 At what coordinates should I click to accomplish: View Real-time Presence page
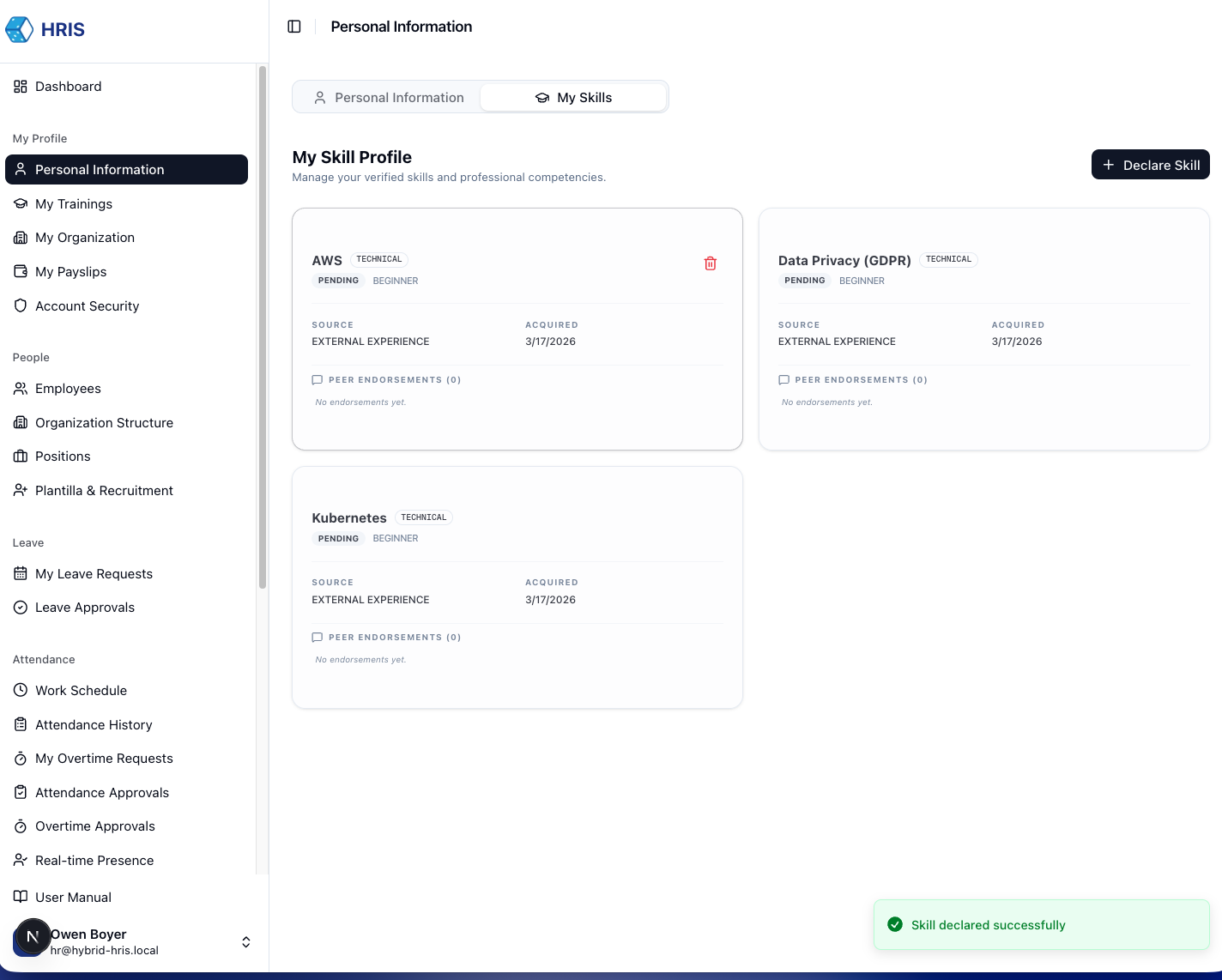coord(94,861)
